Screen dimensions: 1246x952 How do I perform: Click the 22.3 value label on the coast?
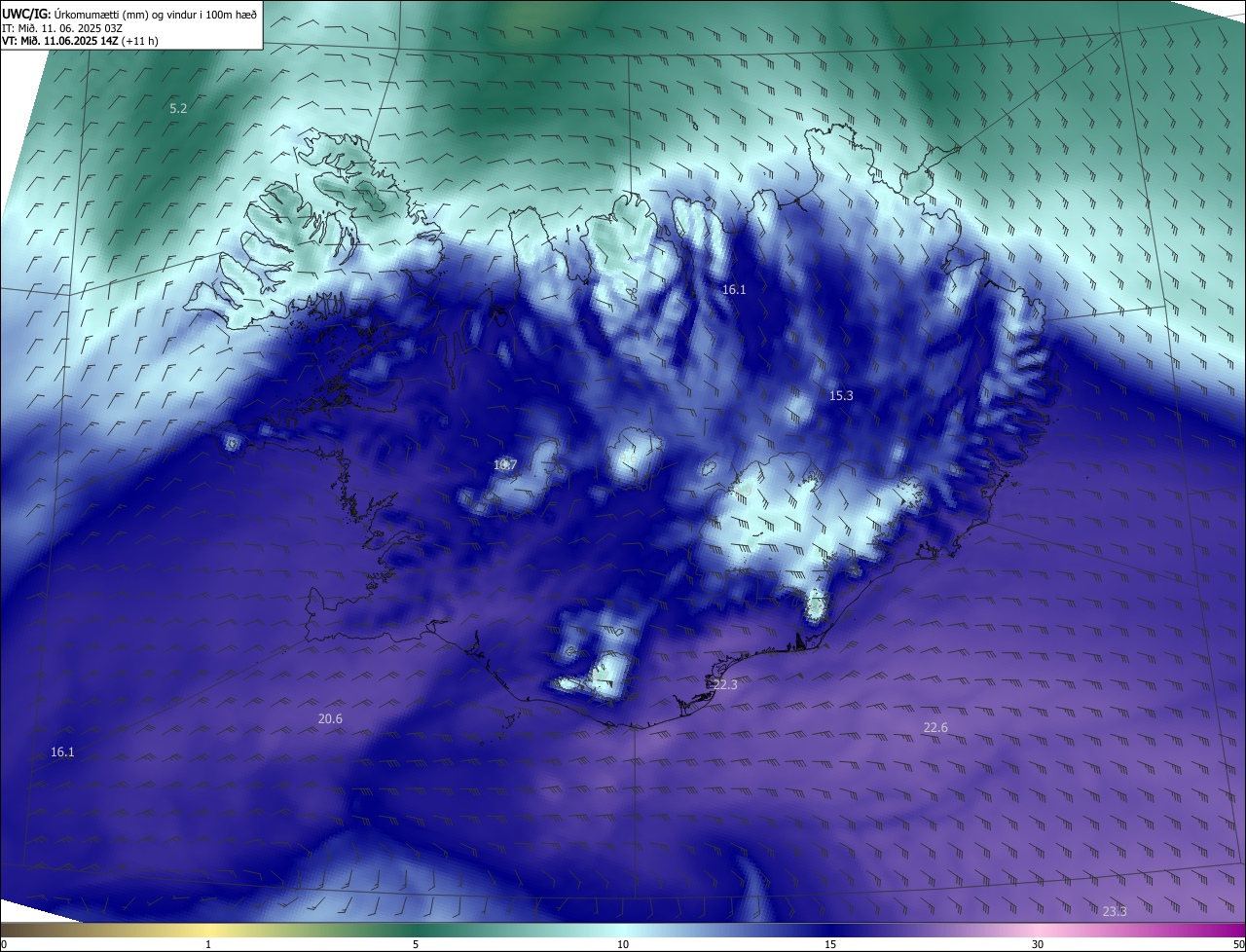(725, 685)
